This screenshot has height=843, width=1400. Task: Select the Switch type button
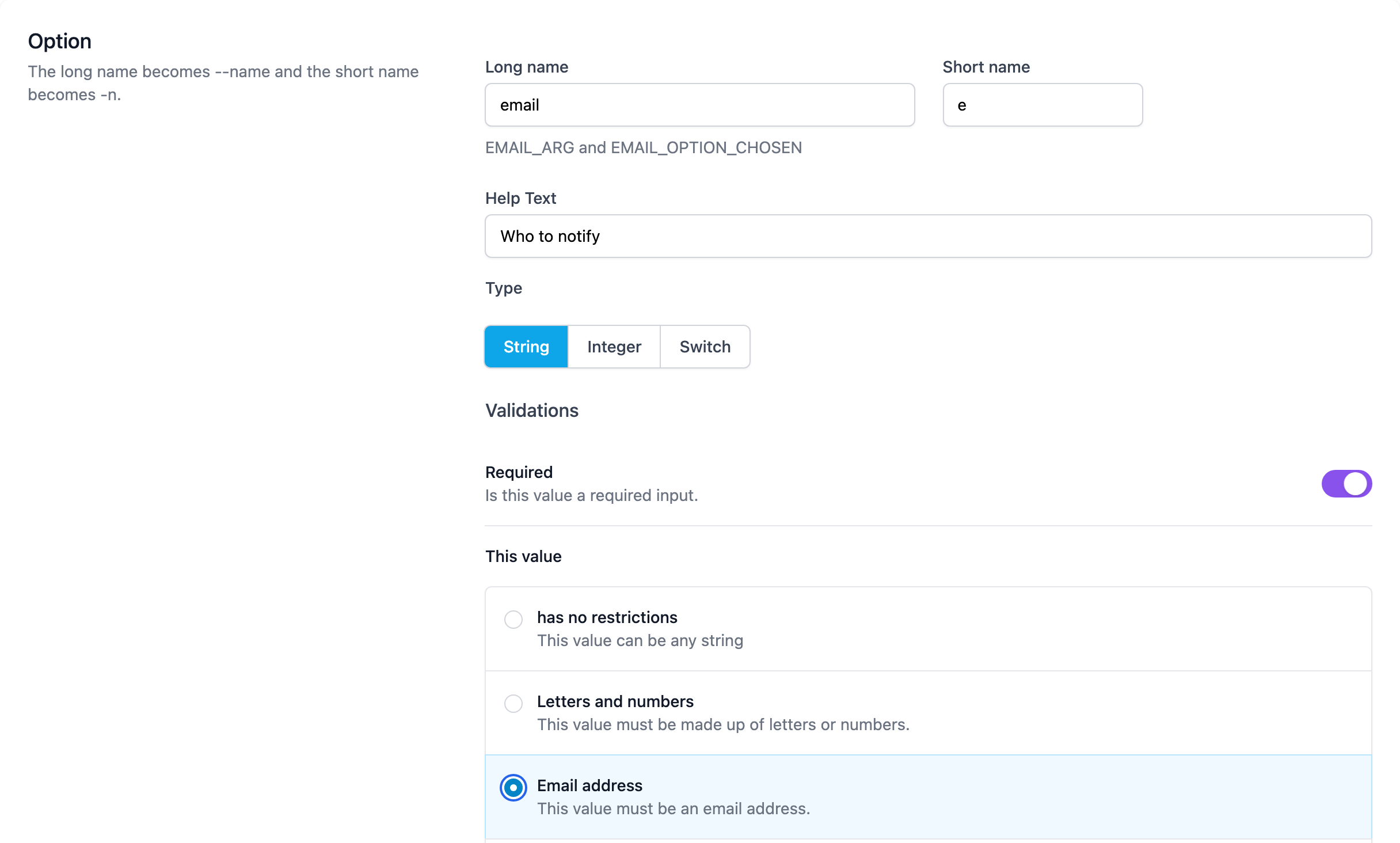point(705,347)
